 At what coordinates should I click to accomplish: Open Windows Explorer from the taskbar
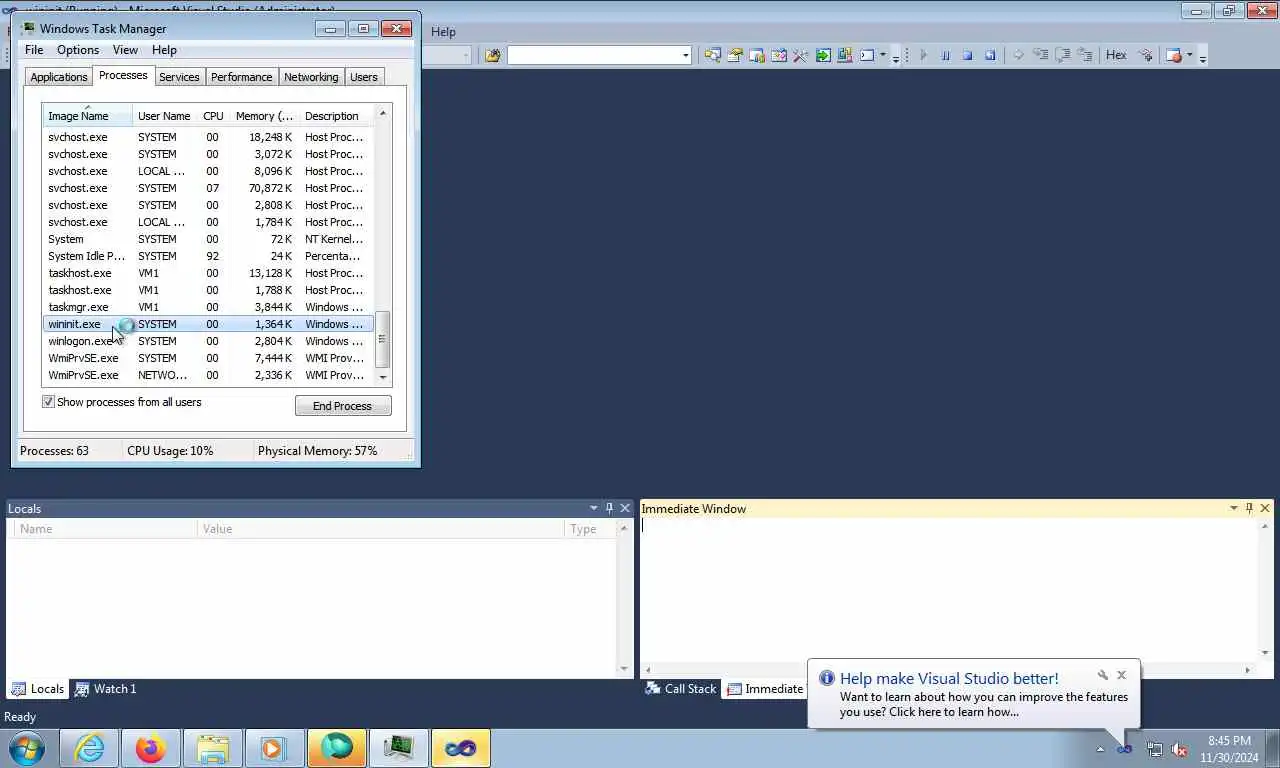point(213,748)
